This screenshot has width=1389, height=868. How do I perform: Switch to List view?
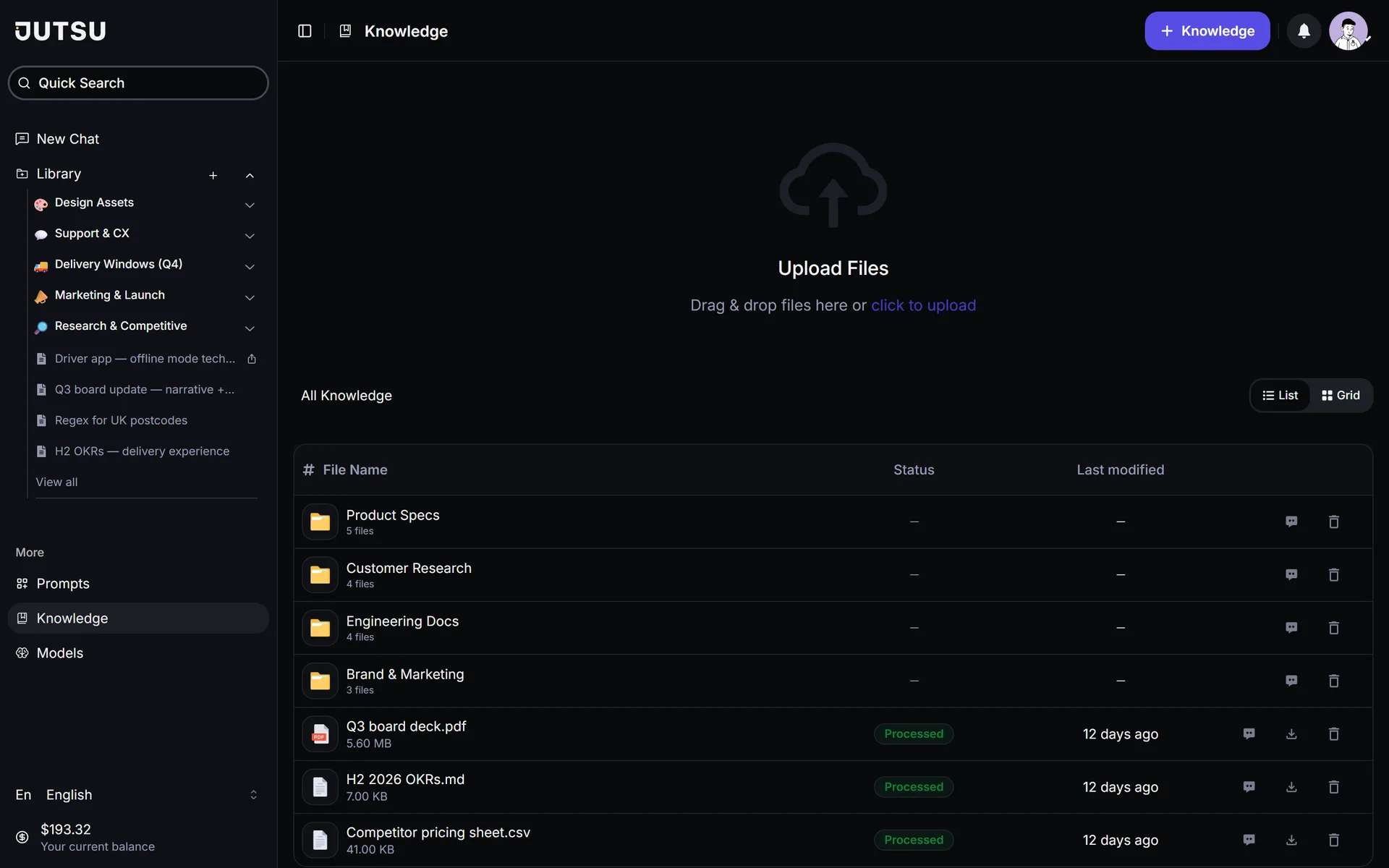[1280, 396]
